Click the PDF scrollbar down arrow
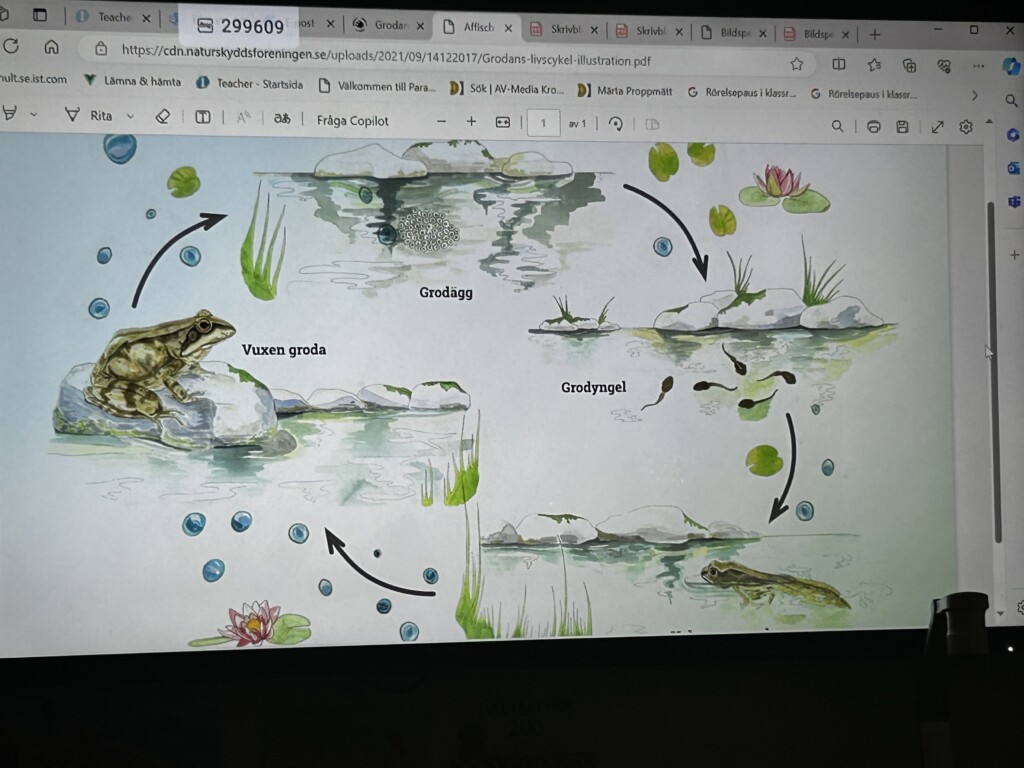This screenshot has height=768, width=1024. pos(1000,614)
